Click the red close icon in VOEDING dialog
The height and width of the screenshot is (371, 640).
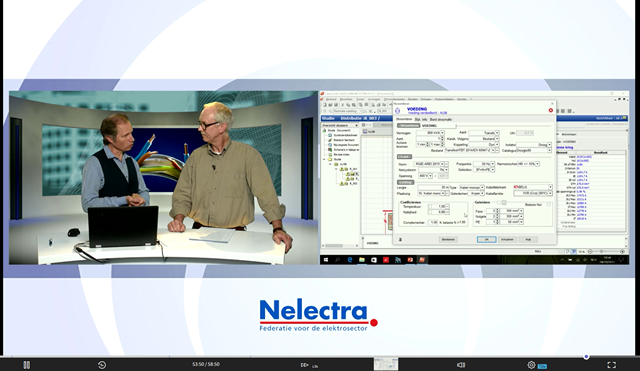click(x=551, y=110)
